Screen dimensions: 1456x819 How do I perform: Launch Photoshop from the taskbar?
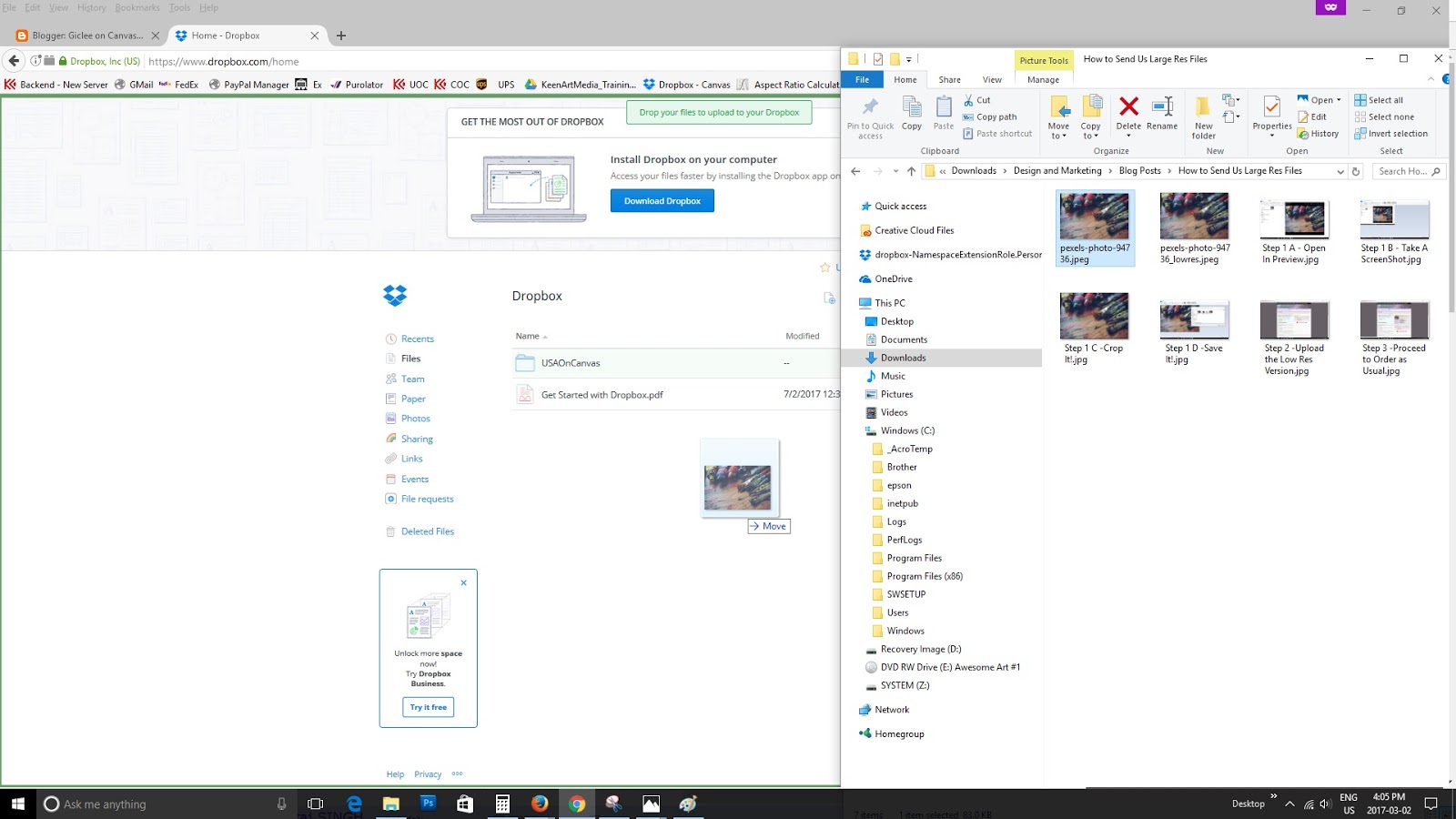tap(428, 804)
